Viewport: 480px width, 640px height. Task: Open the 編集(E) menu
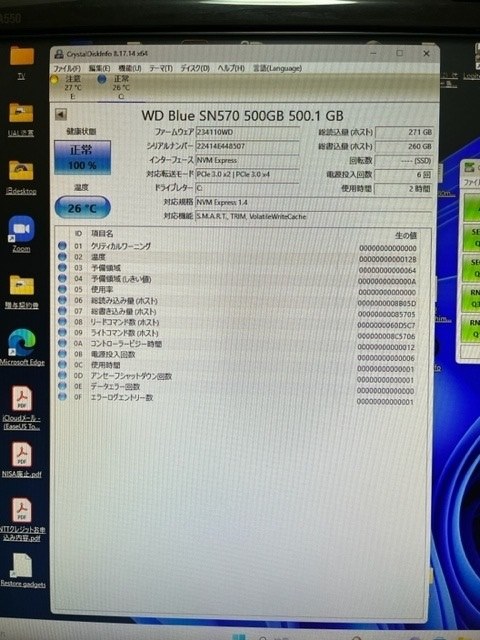pyautogui.click(x=100, y=68)
